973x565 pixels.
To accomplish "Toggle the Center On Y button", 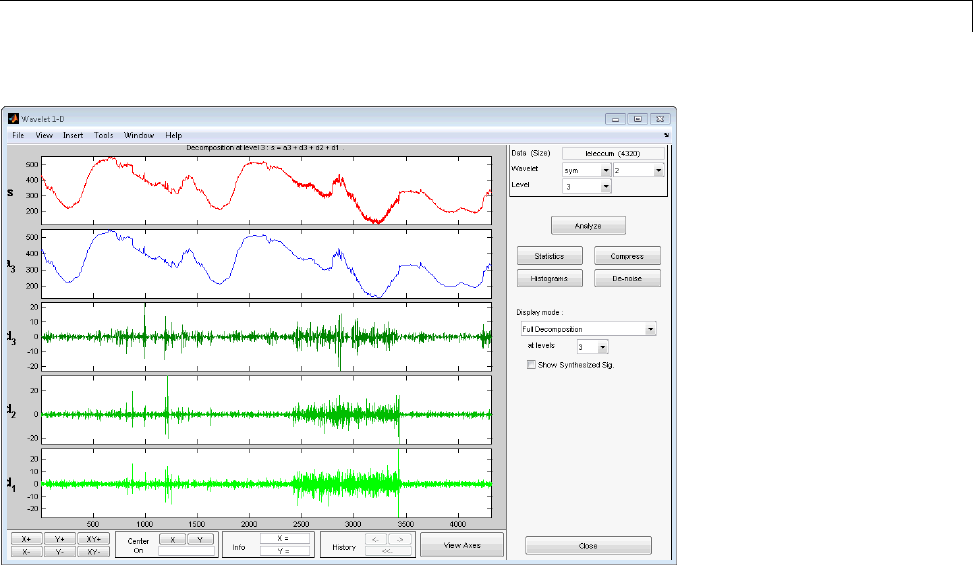I will coord(200,539).
